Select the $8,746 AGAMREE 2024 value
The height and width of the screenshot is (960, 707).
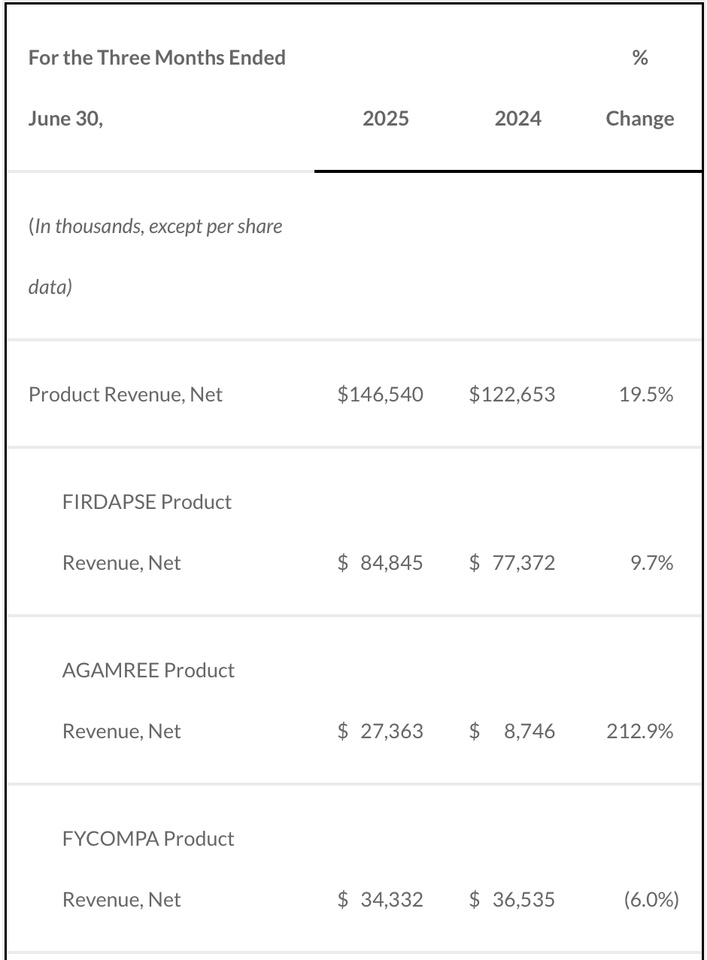point(512,731)
